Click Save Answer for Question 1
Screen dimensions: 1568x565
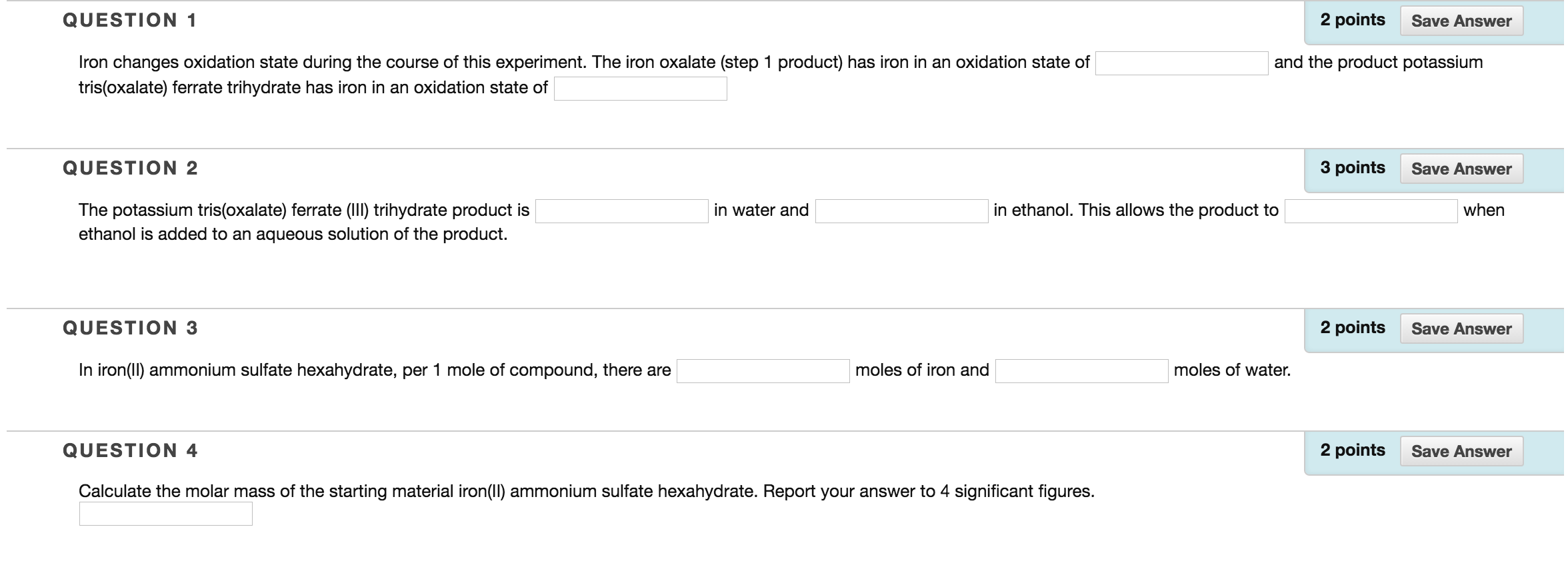coord(1461,21)
